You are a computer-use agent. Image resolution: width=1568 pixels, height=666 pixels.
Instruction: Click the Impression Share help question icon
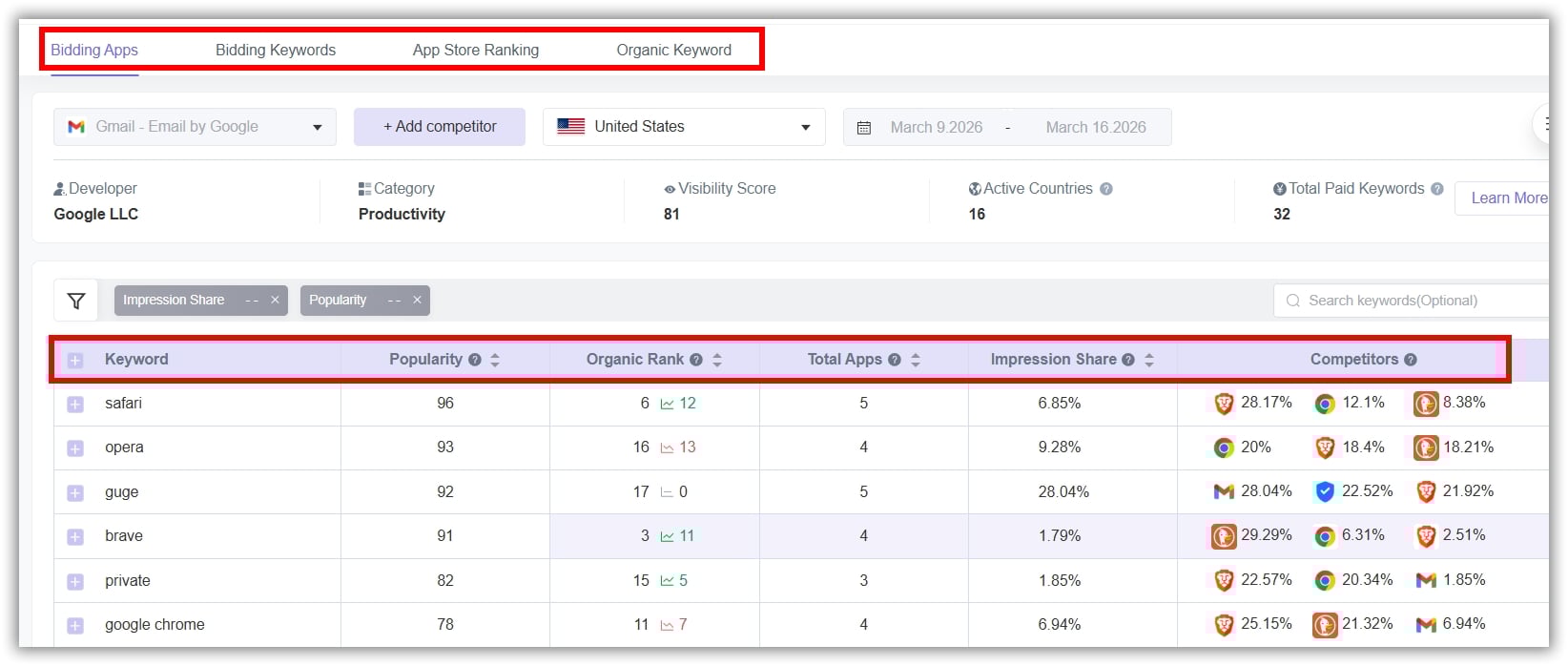[1128, 360]
